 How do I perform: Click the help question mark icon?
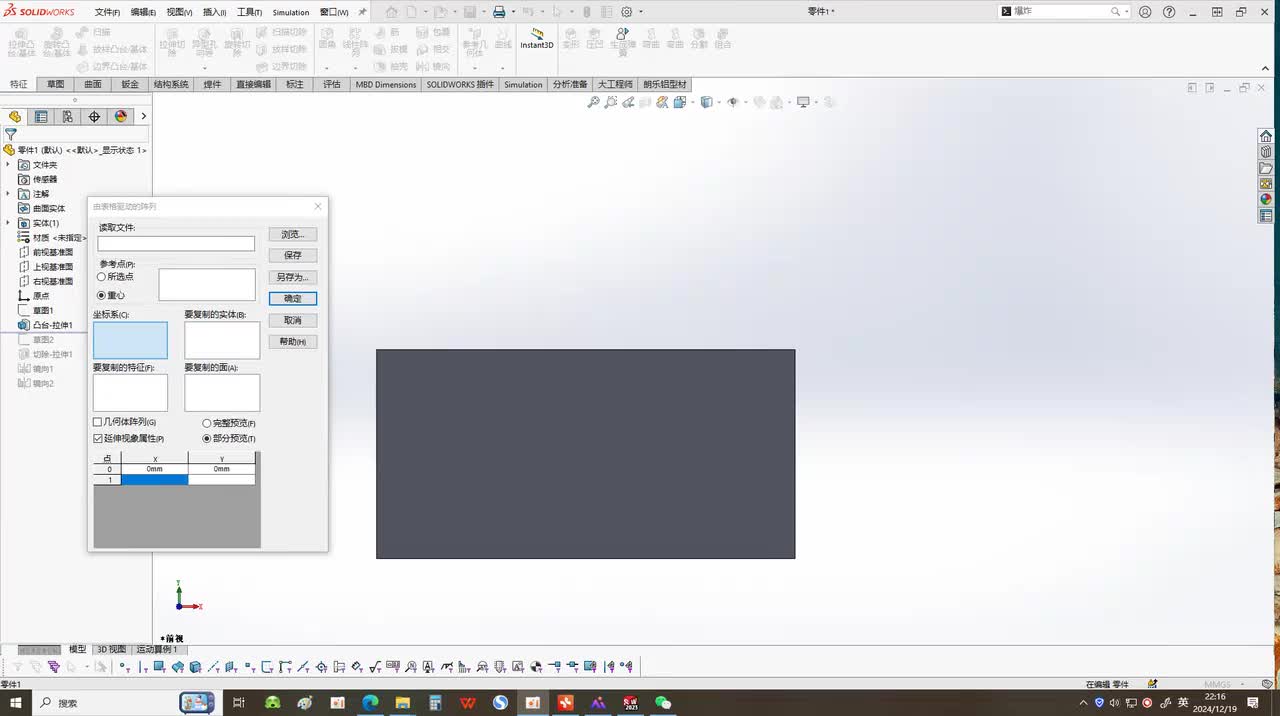coord(1169,12)
